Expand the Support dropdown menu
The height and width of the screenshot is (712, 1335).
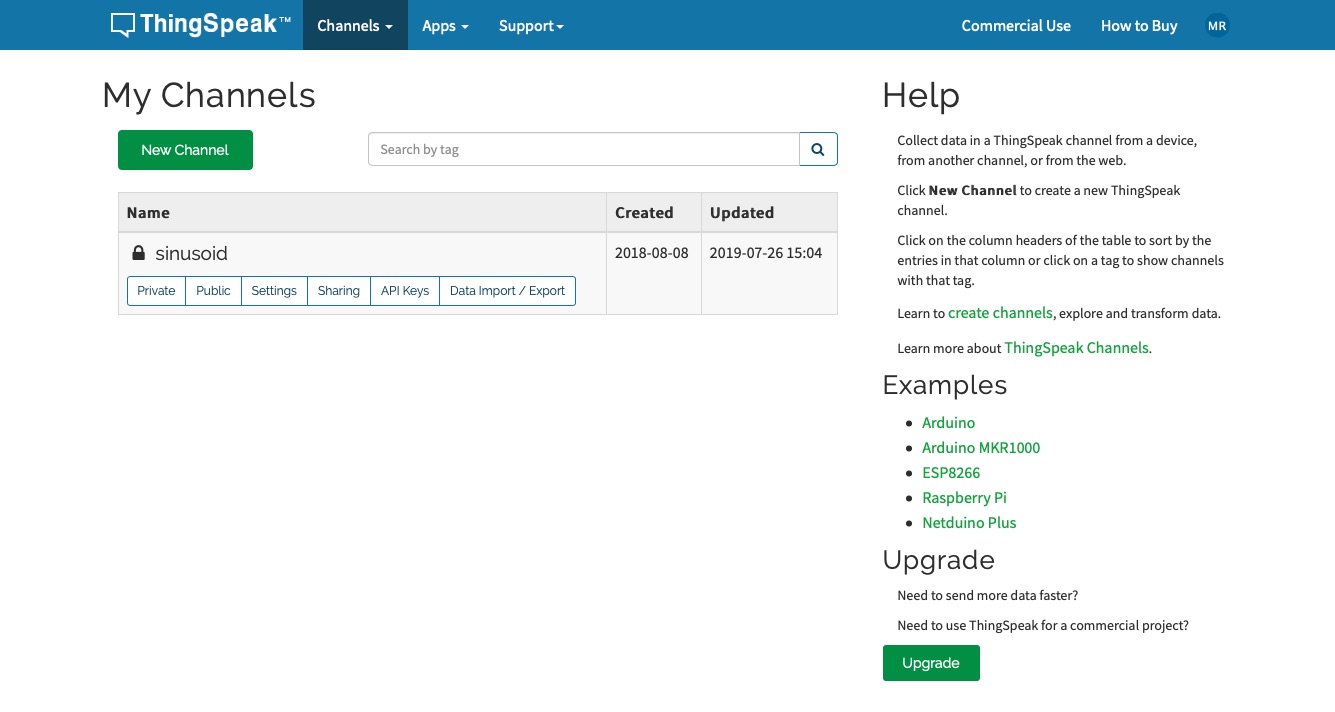pyautogui.click(x=531, y=26)
